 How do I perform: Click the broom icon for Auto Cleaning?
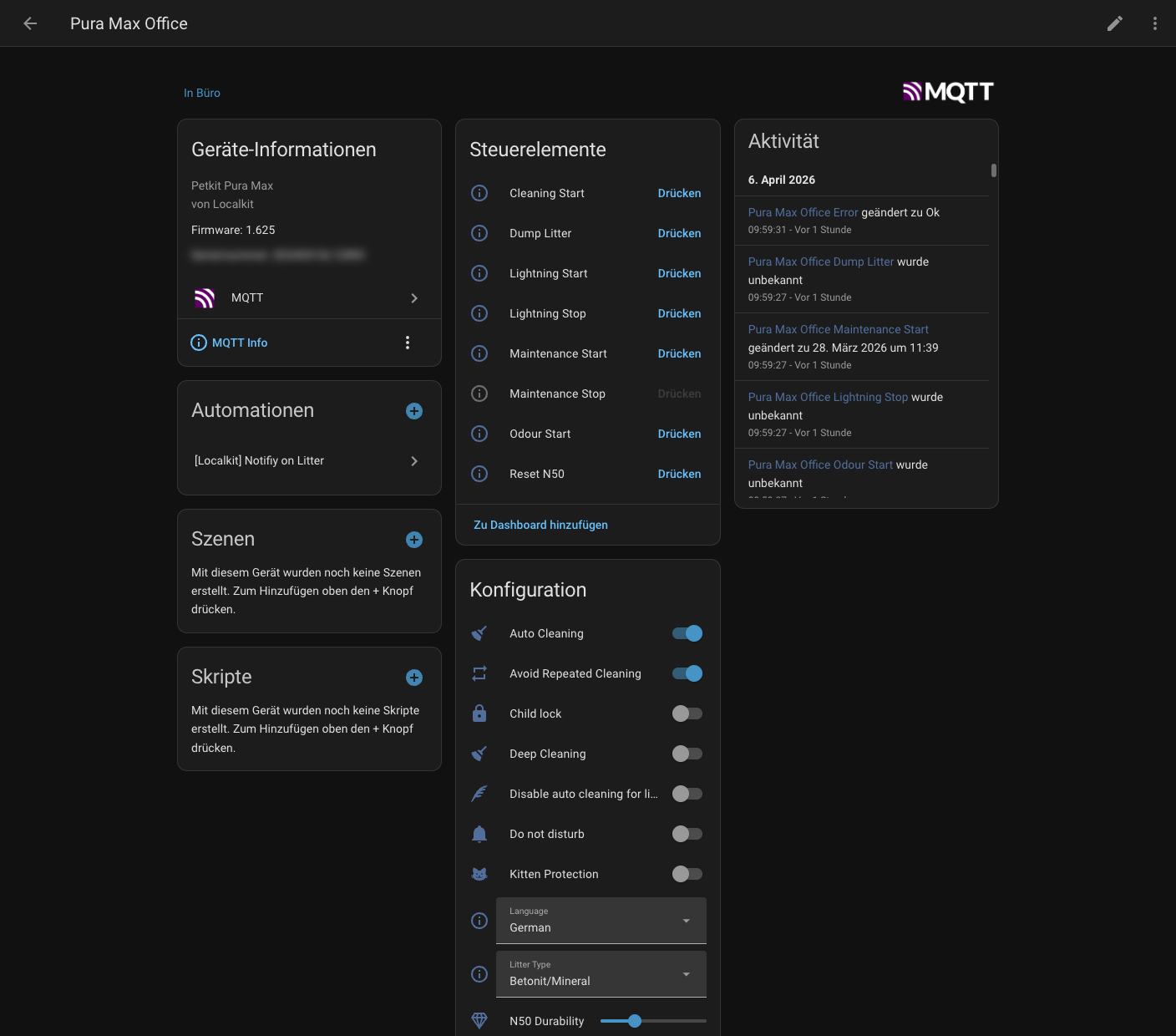[x=479, y=633]
